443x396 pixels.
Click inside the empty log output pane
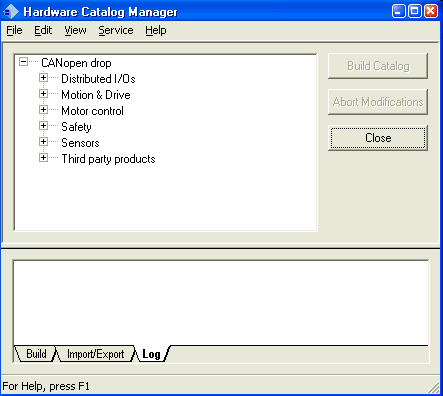tap(221, 303)
